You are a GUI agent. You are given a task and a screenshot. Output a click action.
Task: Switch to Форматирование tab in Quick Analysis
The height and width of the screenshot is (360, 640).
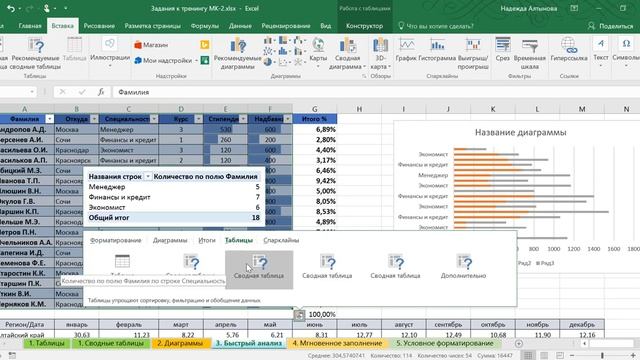click(x=116, y=240)
